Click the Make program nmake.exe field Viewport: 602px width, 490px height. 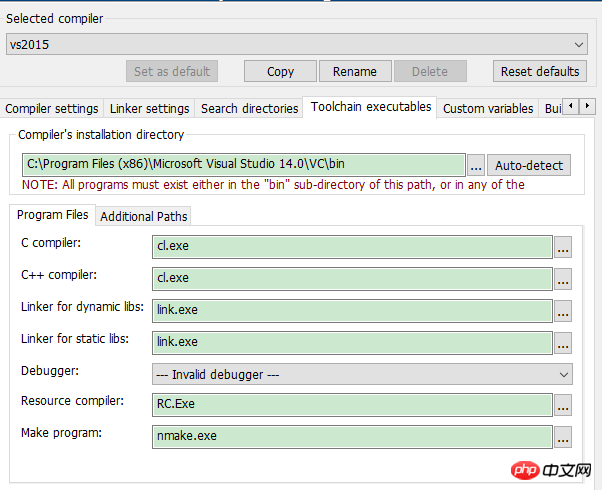click(352, 437)
